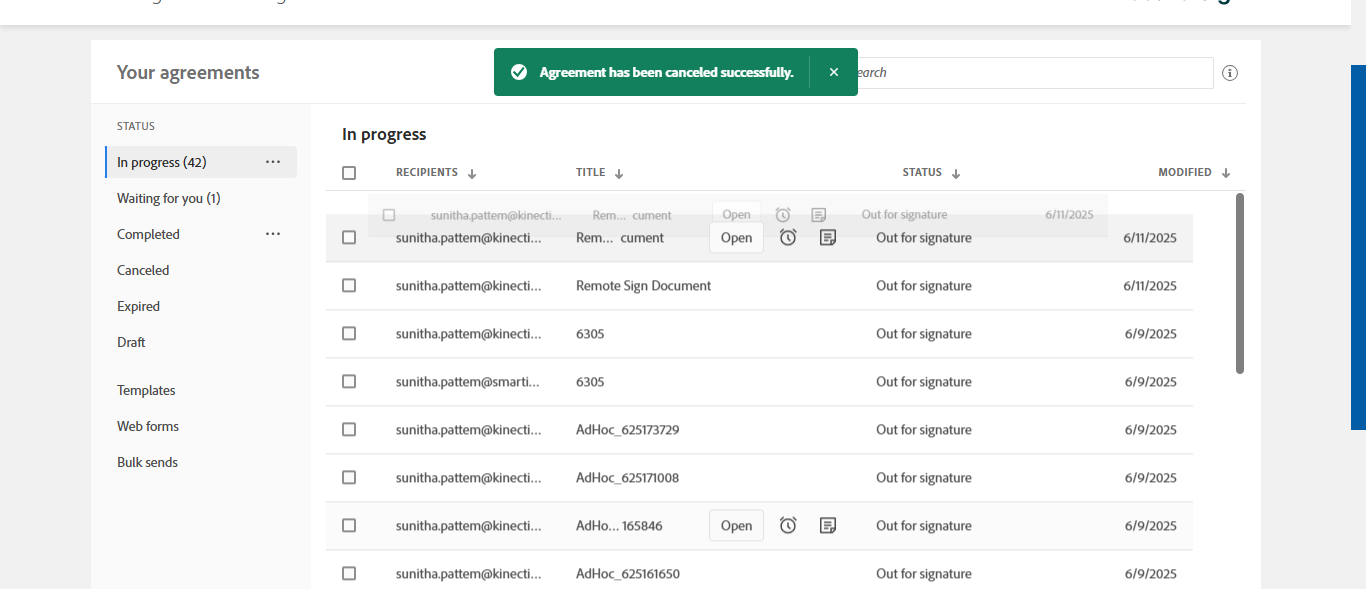Viewport: 1366px width, 589px height.
Task: Open the Templates link in sidebar
Action: pyautogui.click(x=146, y=390)
